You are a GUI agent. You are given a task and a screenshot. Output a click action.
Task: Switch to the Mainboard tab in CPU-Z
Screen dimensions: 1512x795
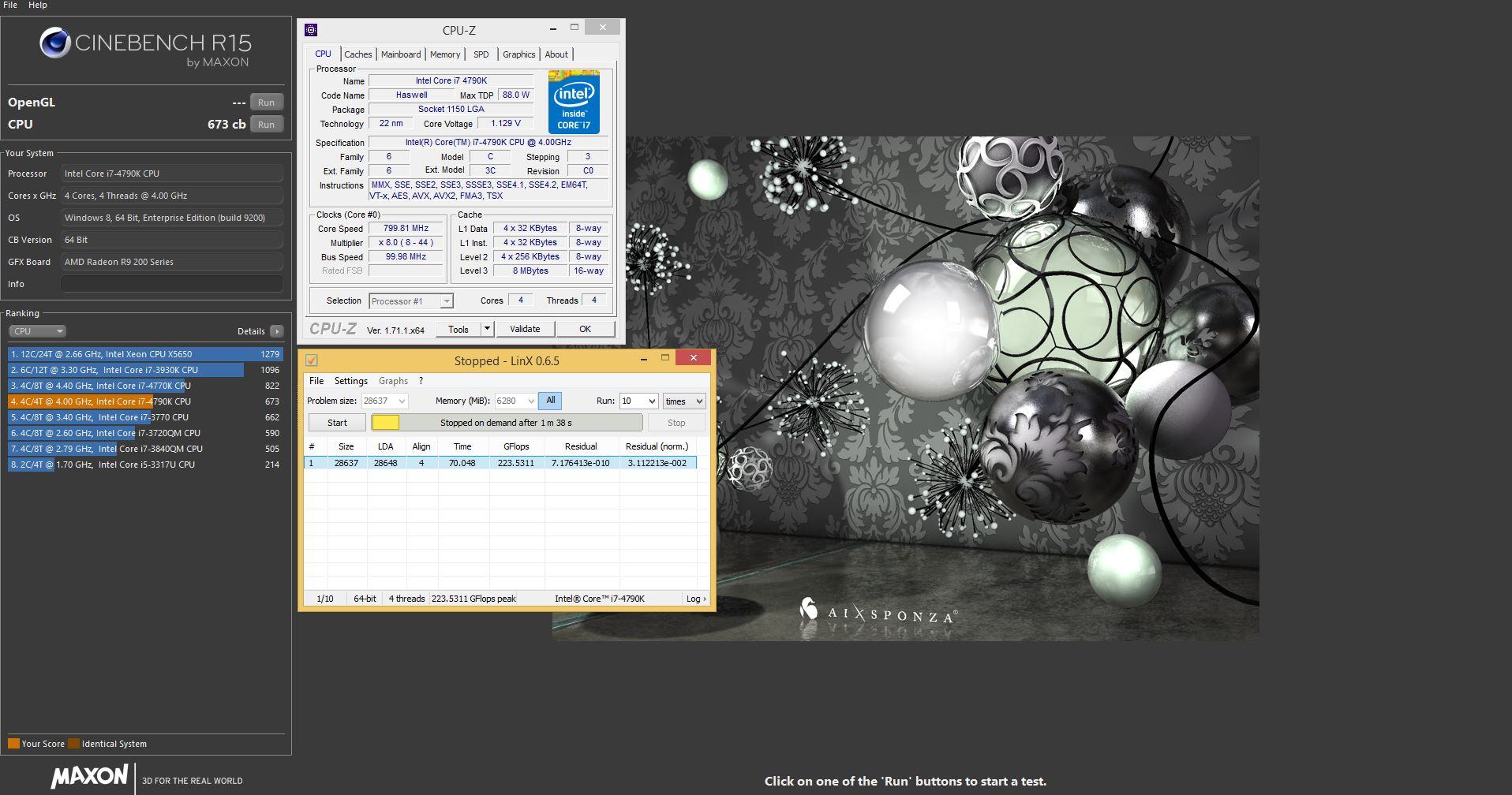tap(401, 54)
